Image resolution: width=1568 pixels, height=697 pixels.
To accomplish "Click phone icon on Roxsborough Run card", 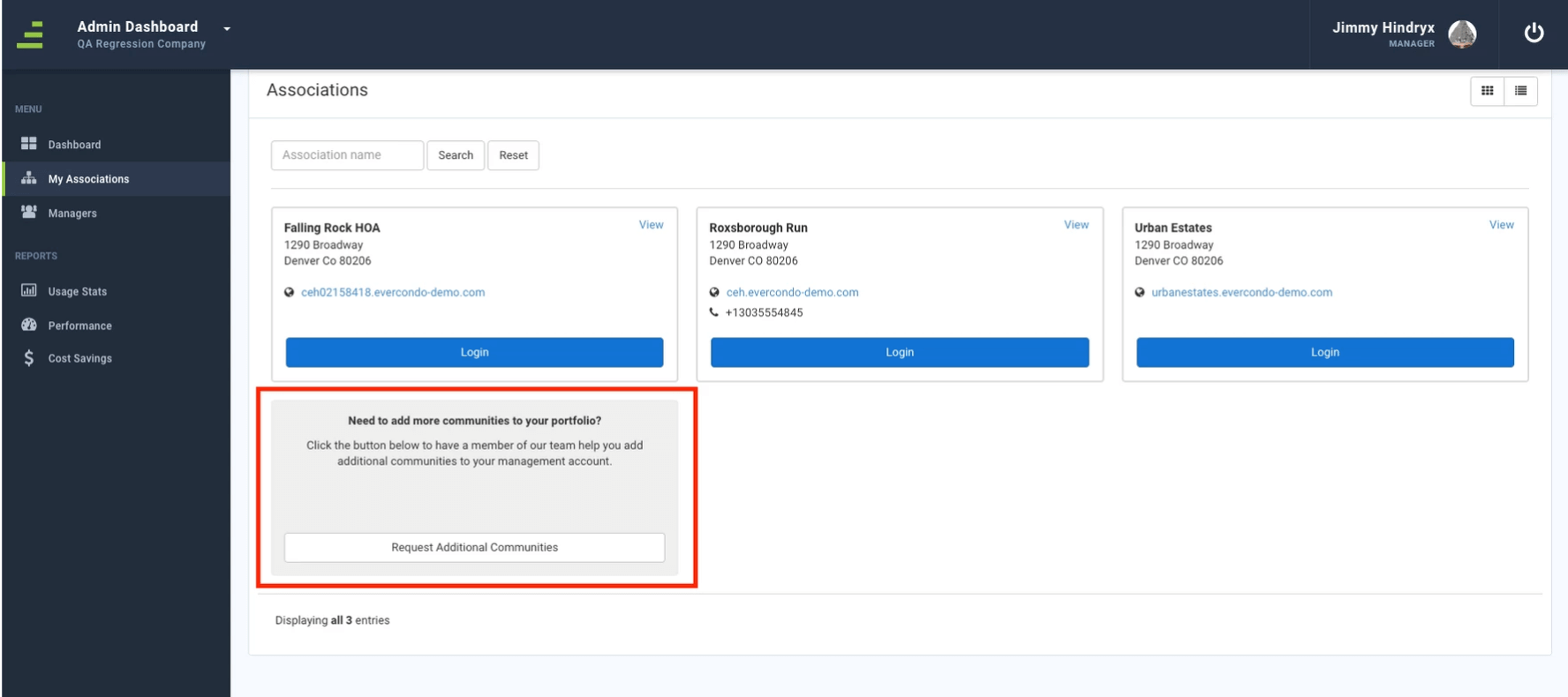I will click(714, 312).
